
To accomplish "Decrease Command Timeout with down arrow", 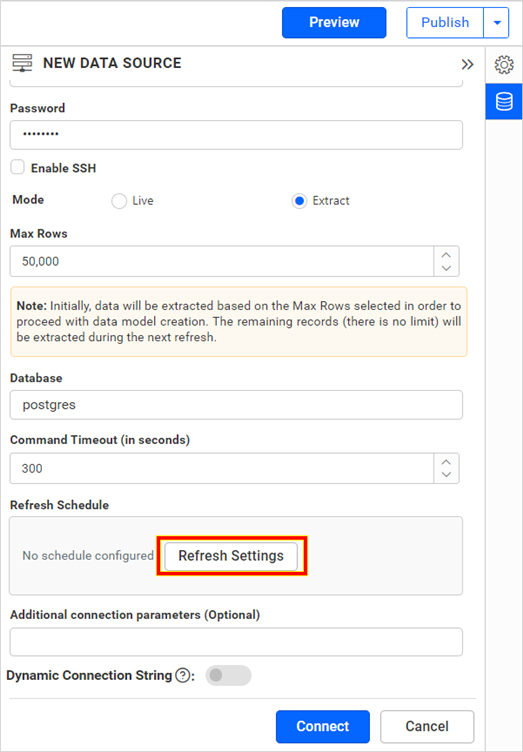I will click(446, 475).
